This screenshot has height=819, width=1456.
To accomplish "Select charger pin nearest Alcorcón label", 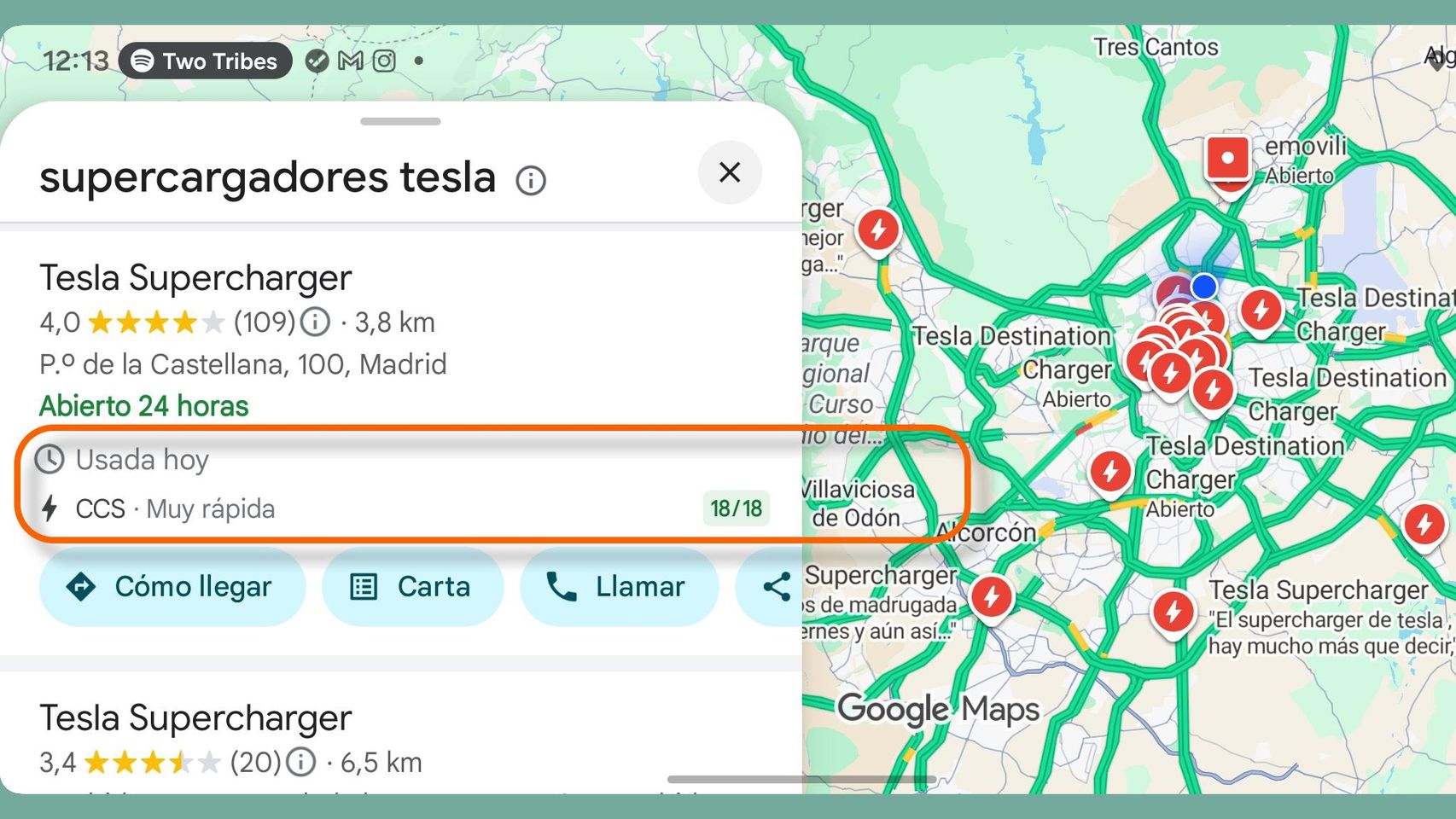I will 991,599.
